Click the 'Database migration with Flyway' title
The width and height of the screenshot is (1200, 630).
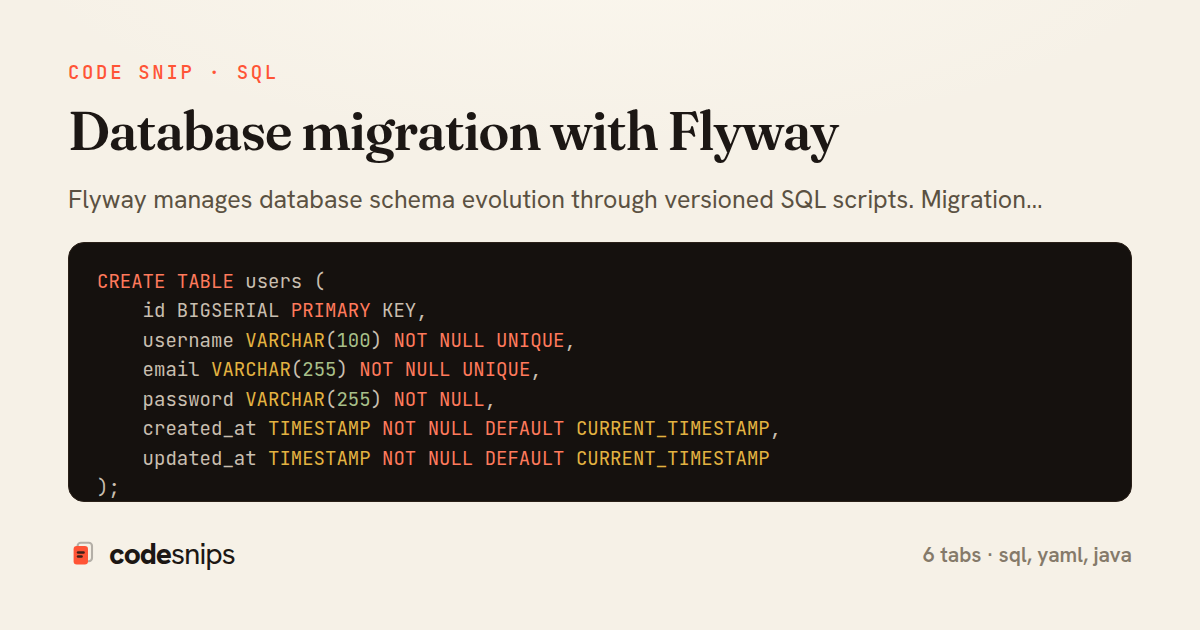coord(453,133)
